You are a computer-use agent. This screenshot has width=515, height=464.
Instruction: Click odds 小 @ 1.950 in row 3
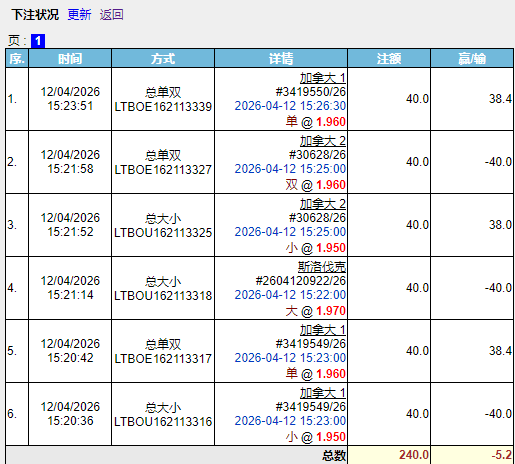click(316, 248)
